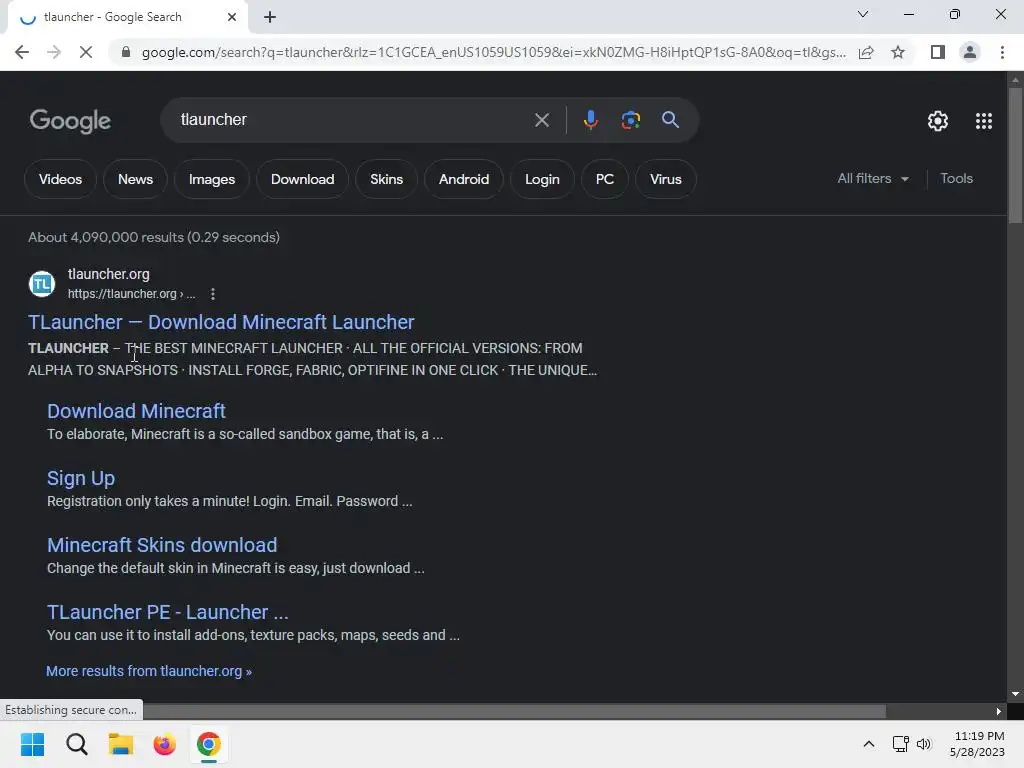Filter results by News
Screen dimensions: 1024x768
135,179
